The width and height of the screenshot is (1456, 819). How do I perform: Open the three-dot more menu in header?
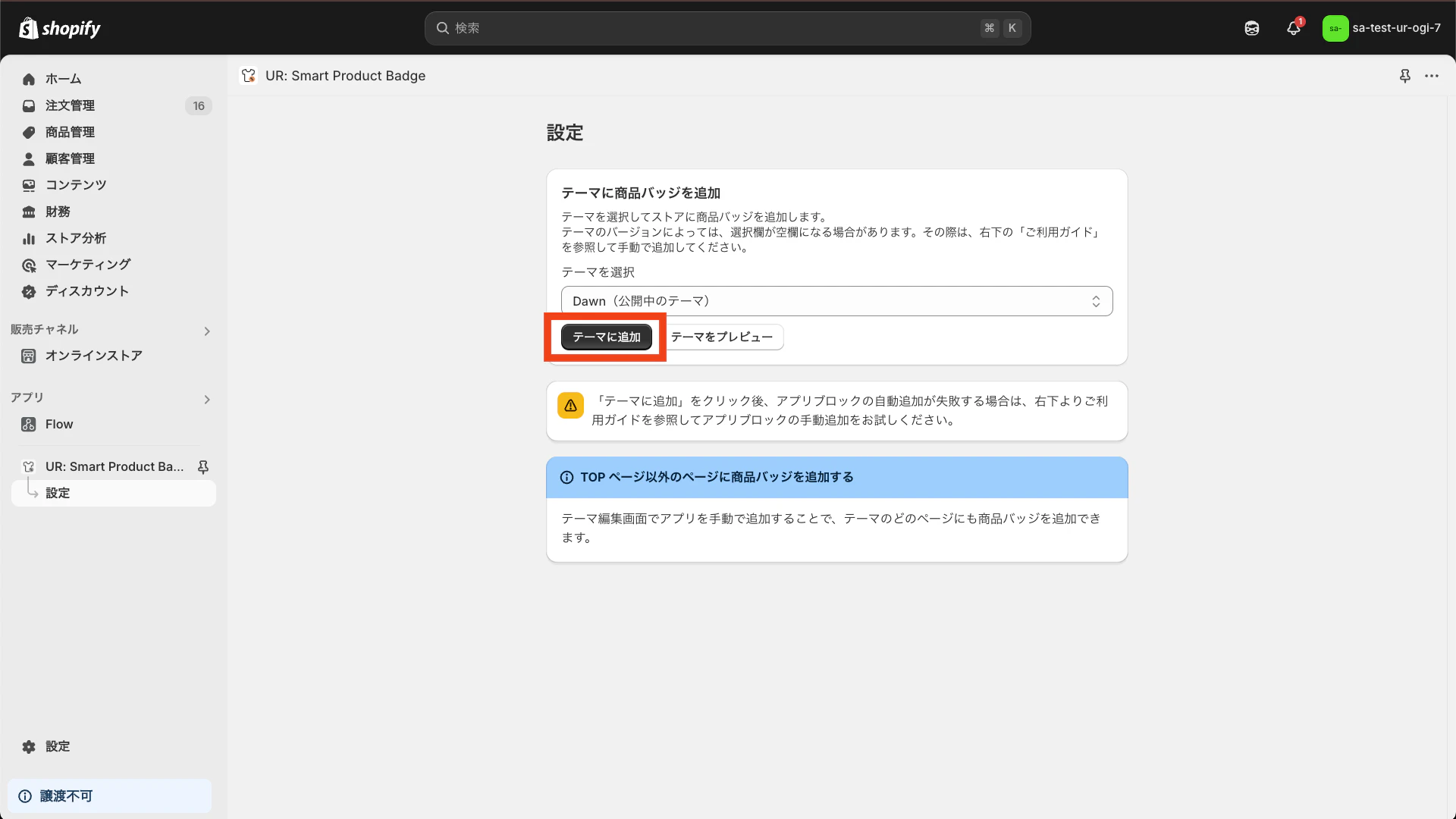pos(1432,76)
